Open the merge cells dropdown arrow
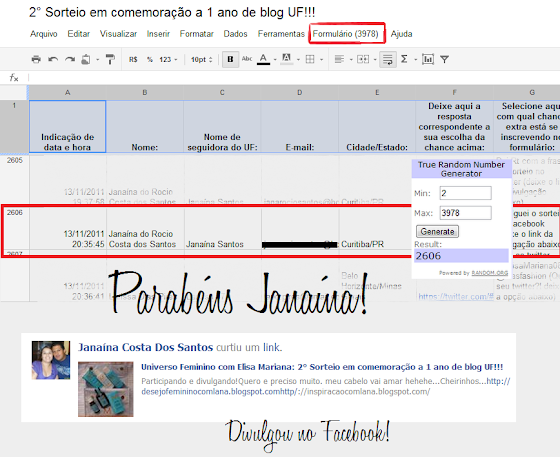This screenshot has width=560, height=457. point(375,60)
